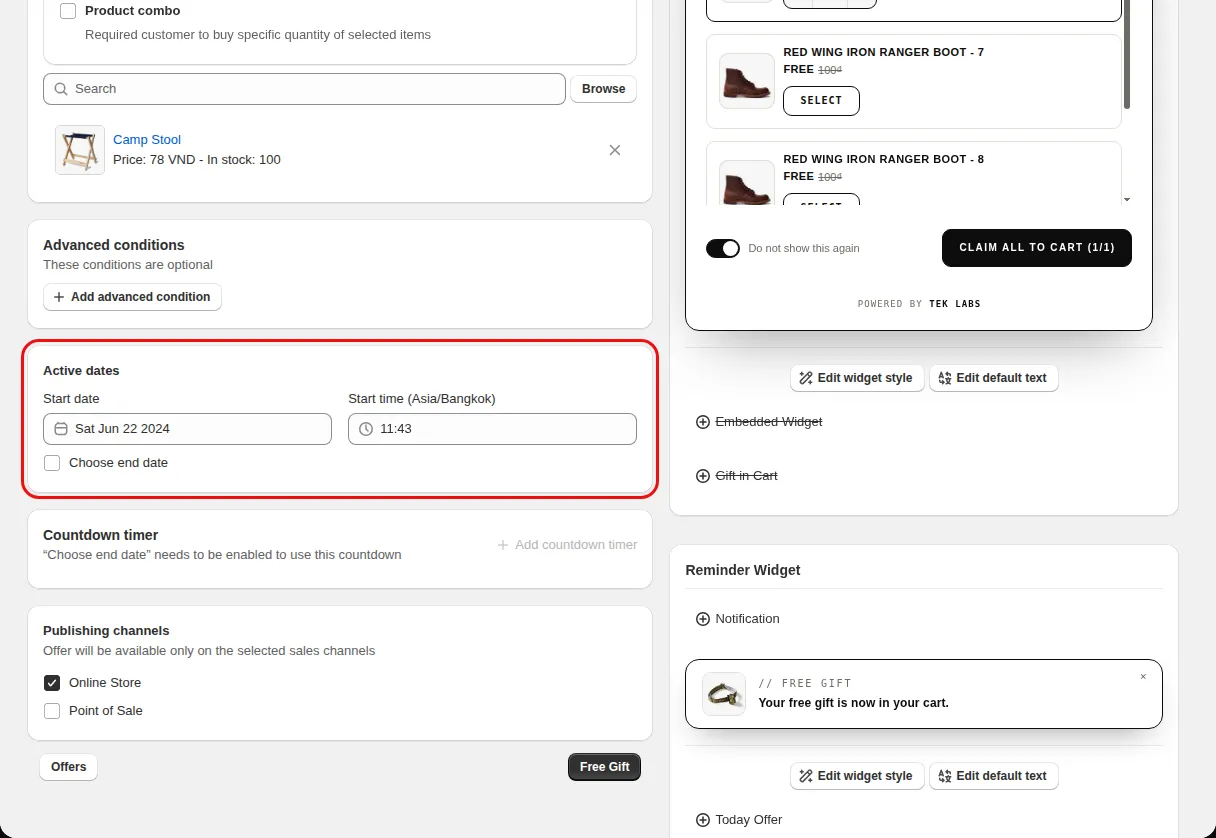Click Edit default text under gift popup
The width and height of the screenshot is (1216, 838).
994,378
